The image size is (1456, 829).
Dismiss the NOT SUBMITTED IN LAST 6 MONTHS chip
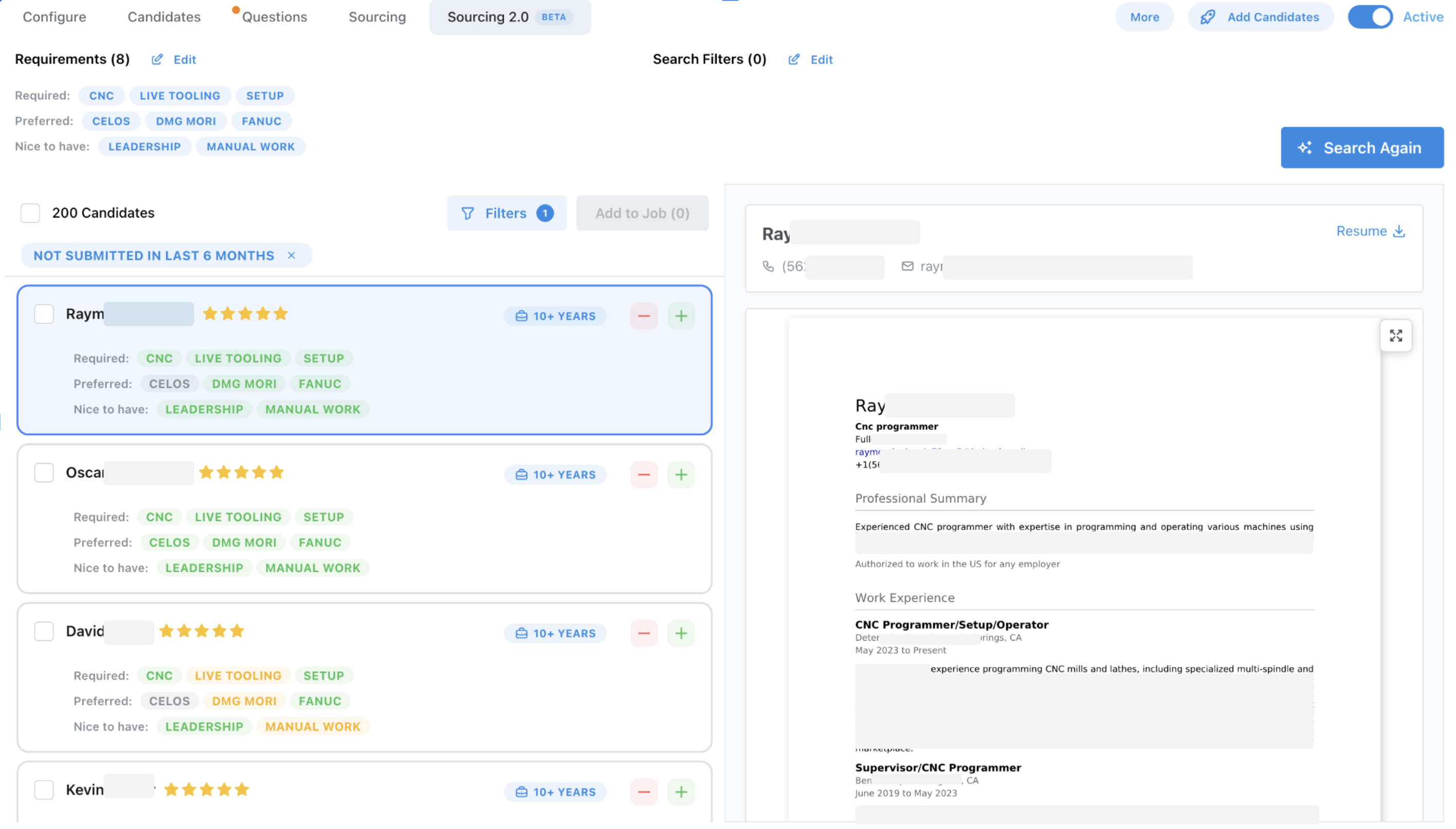[x=292, y=255]
